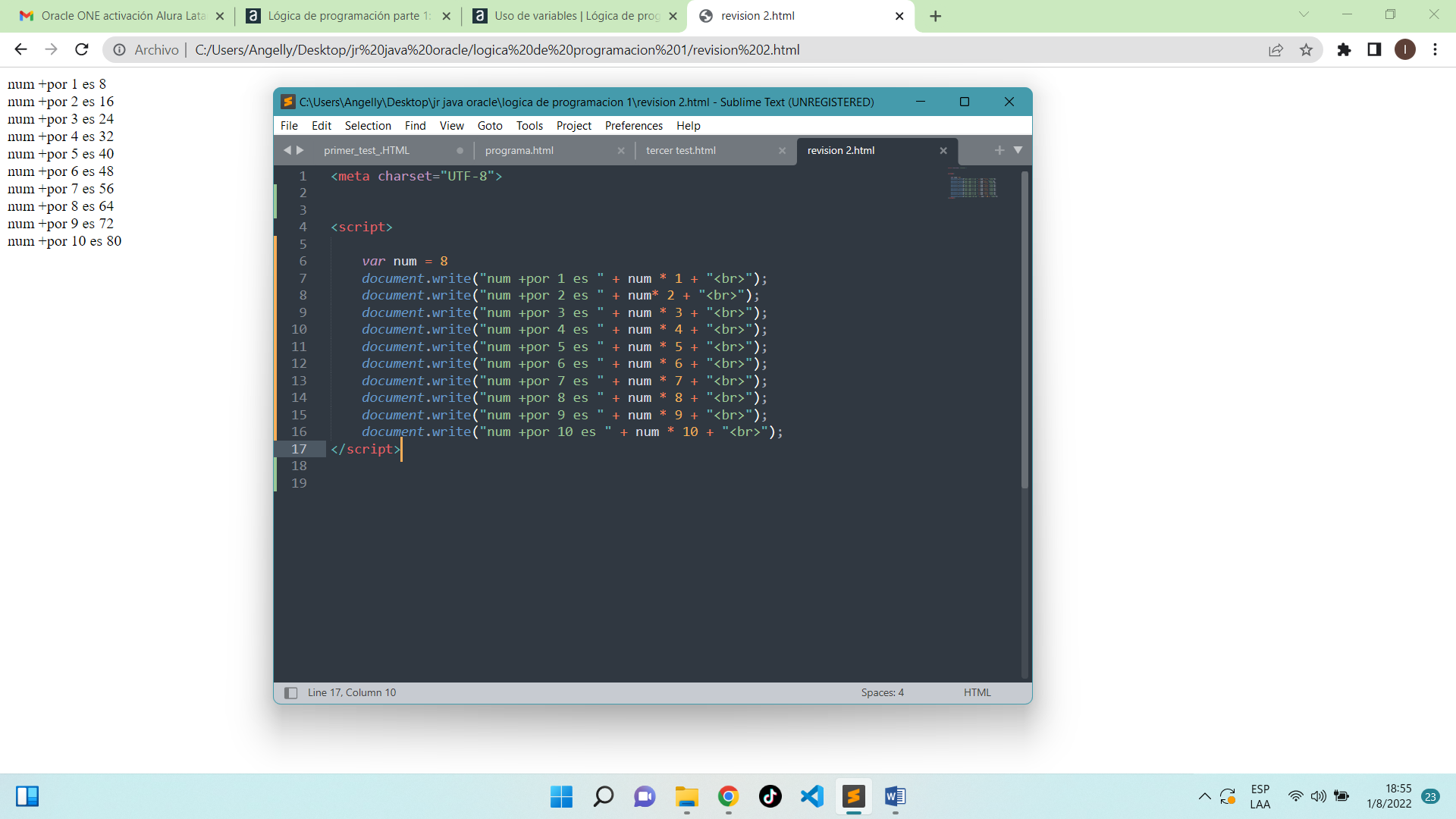This screenshot has height=819, width=1456.
Task: Click the browser forward arrow
Action: 51,49
